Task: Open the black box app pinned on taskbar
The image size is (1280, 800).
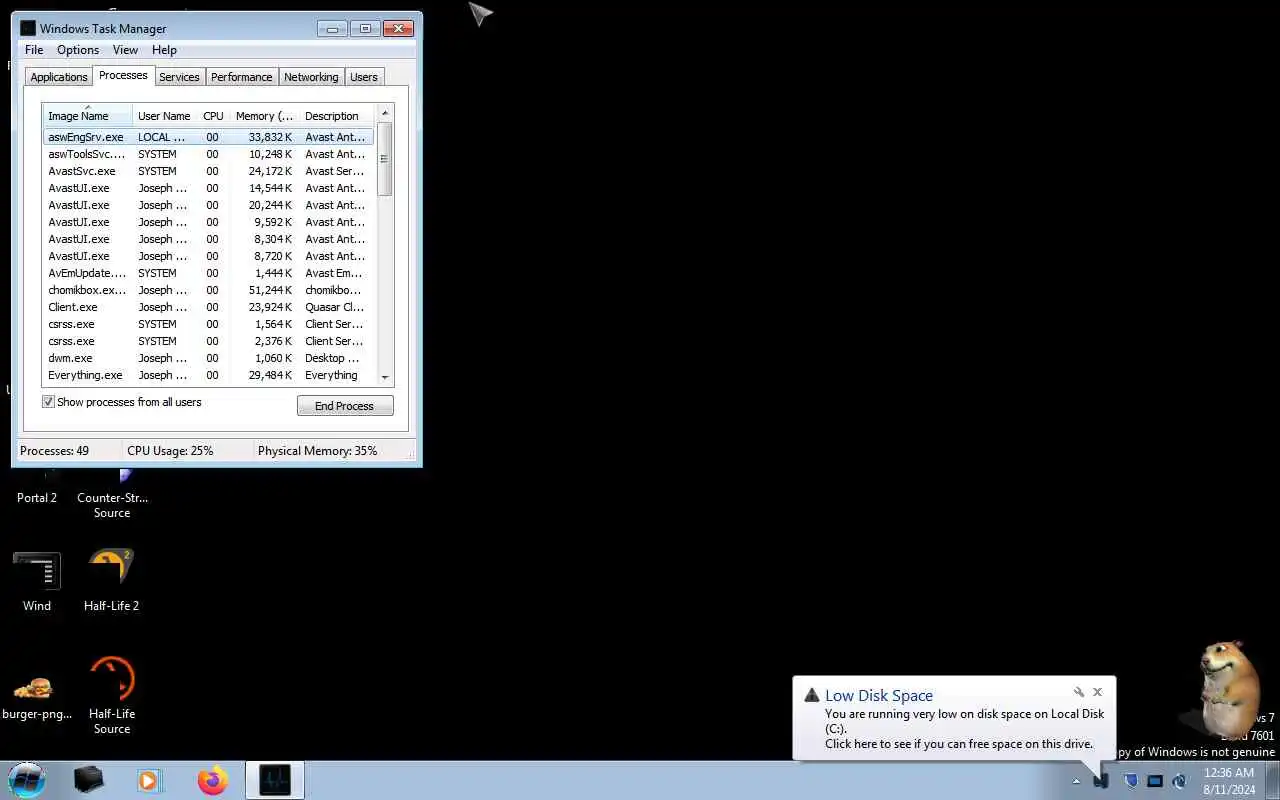Action: tap(88, 780)
